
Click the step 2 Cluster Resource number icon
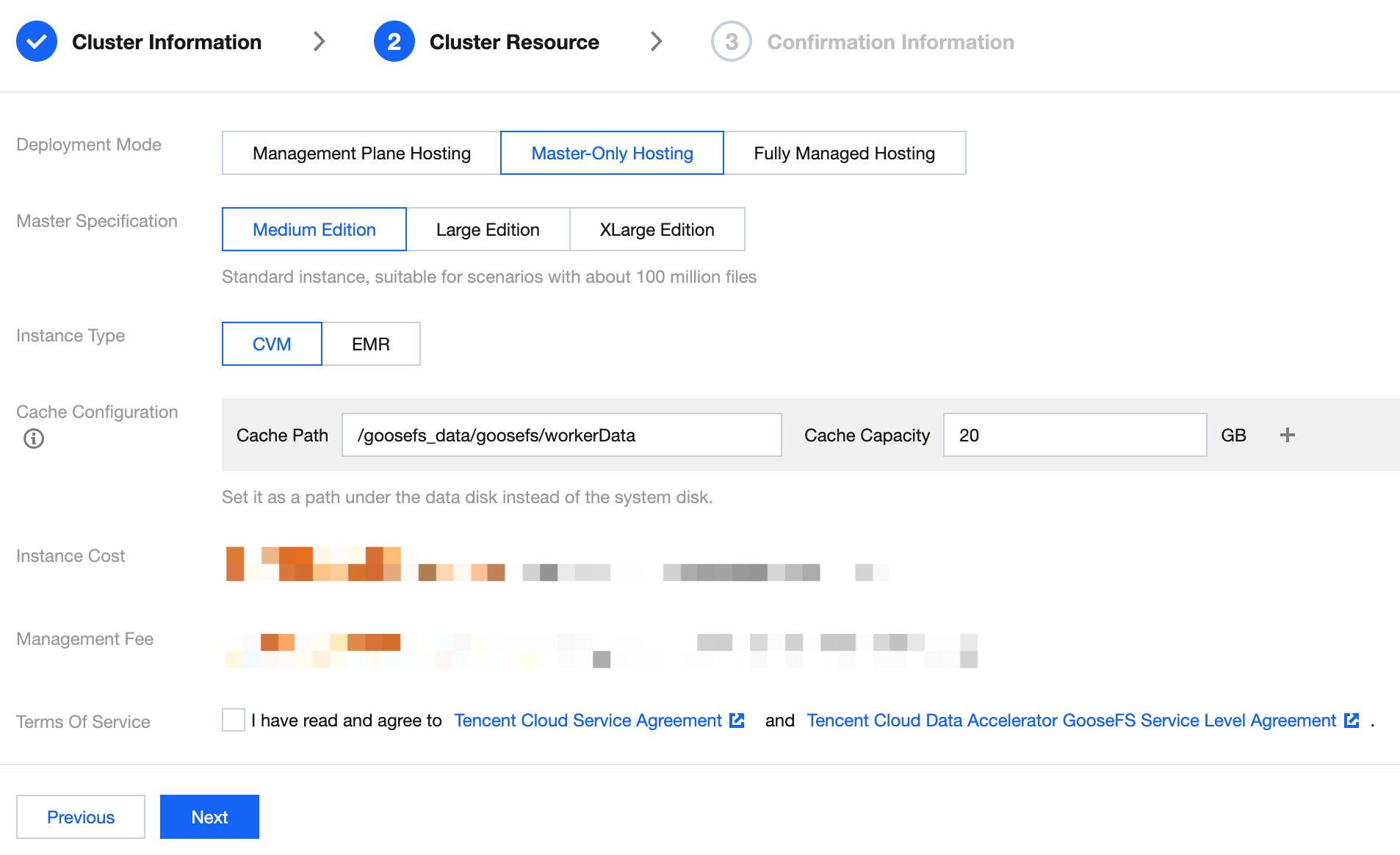(394, 42)
